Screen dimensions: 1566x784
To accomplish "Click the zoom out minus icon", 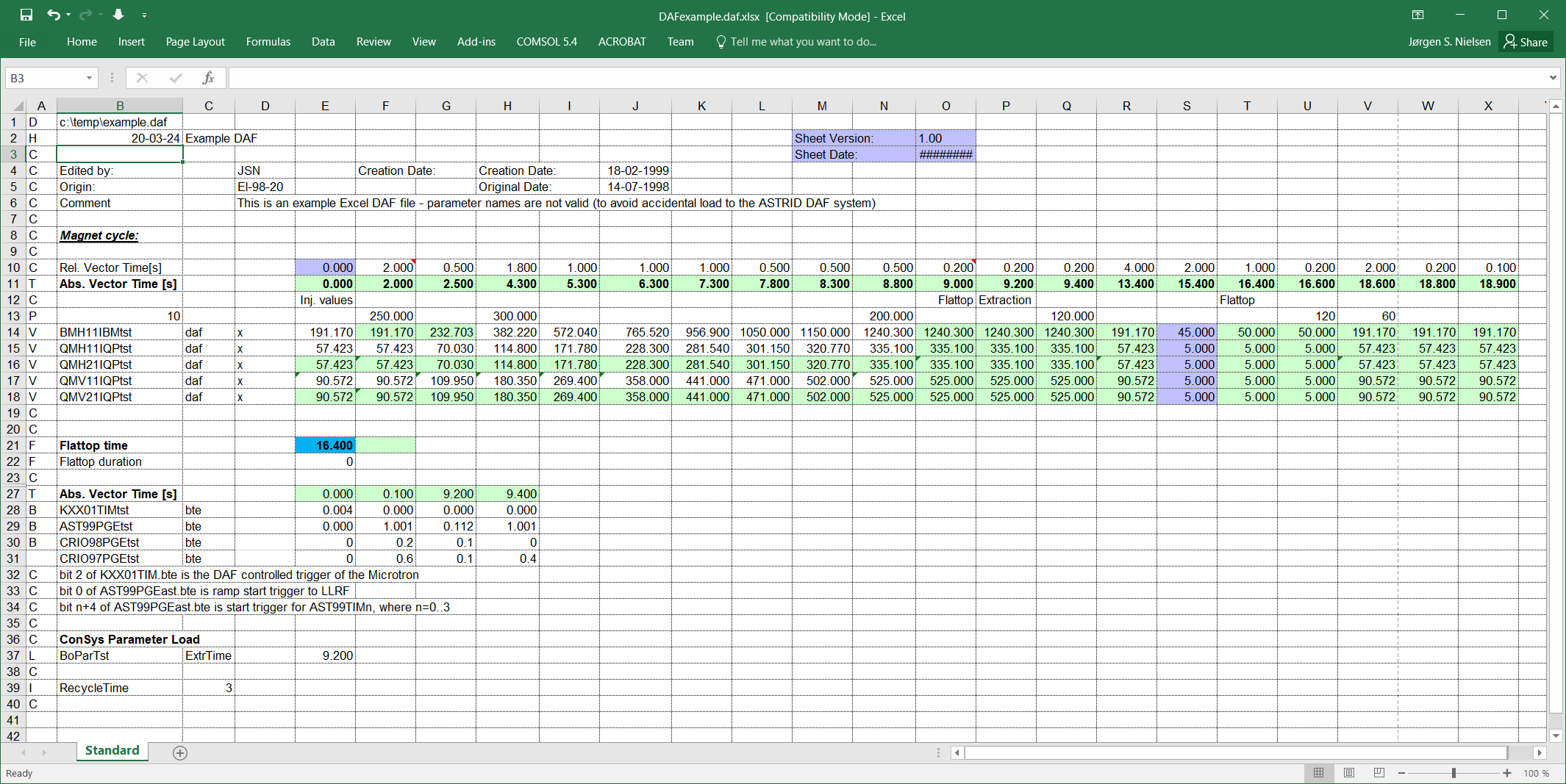I will coord(1401,773).
